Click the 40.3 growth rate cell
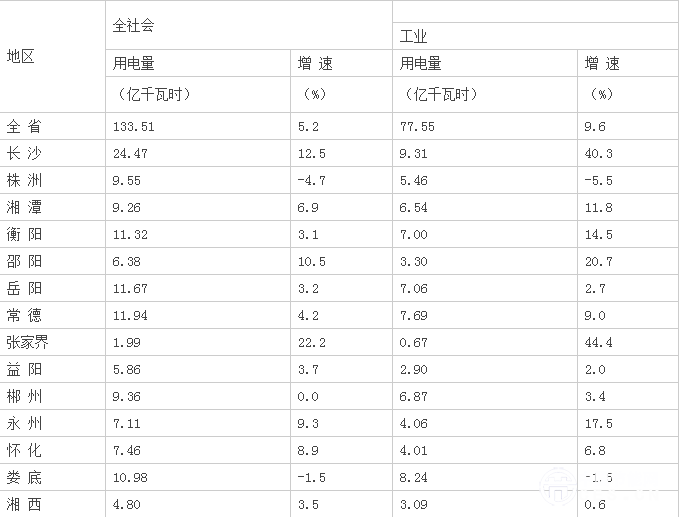Screen dimensions: 679x517 598,154
